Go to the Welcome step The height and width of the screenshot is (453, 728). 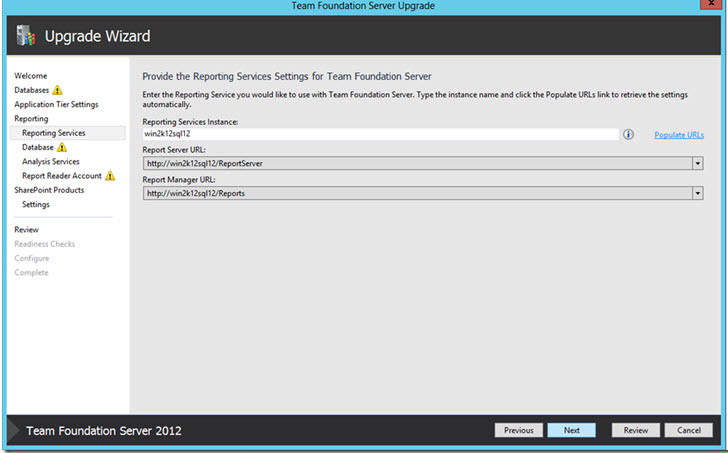[x=31, y=76]
